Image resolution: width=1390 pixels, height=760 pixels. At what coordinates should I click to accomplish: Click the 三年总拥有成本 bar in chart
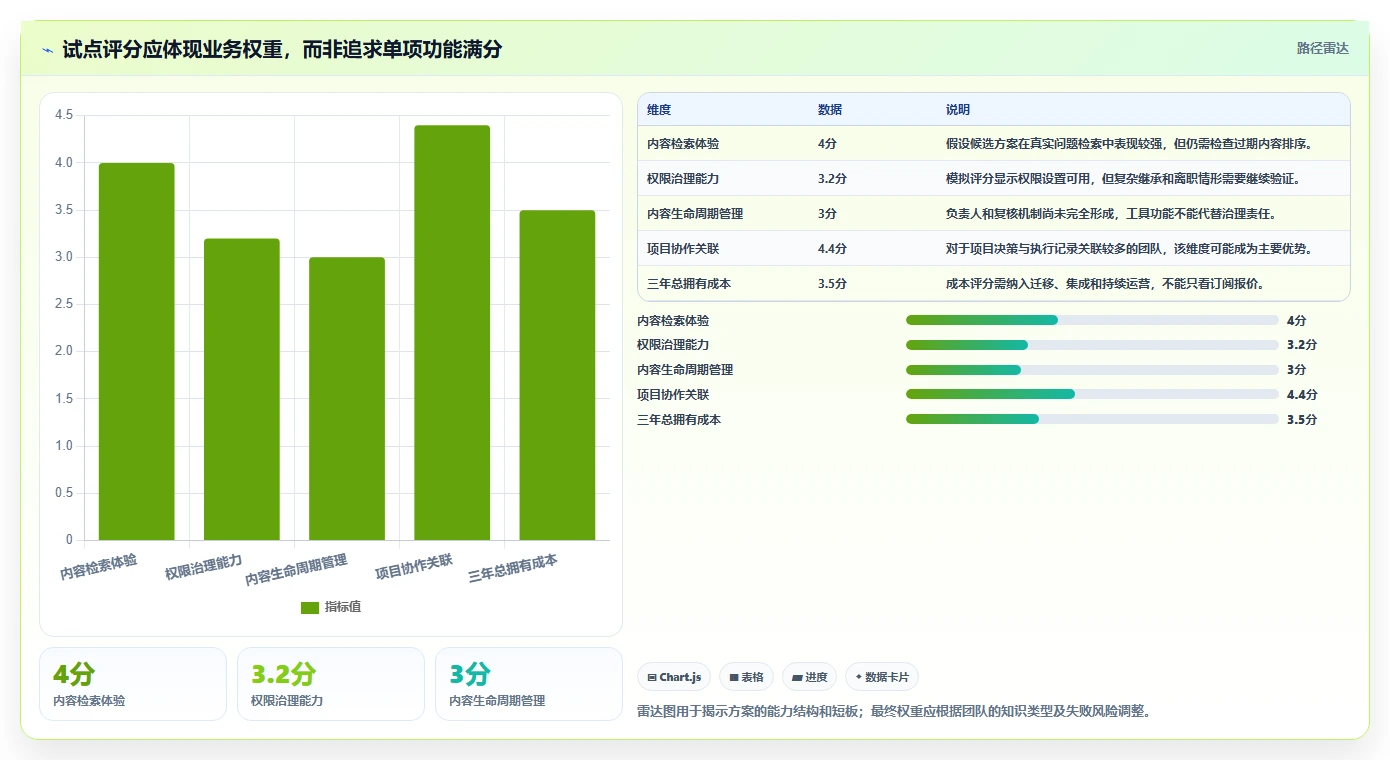[557, 375]
